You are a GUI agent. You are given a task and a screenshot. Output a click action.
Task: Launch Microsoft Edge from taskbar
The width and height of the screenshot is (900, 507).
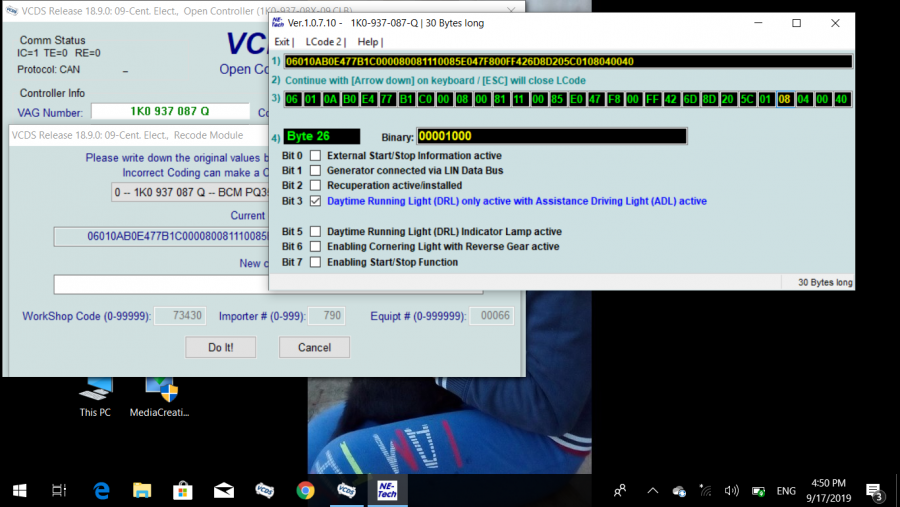pos(101,491)
